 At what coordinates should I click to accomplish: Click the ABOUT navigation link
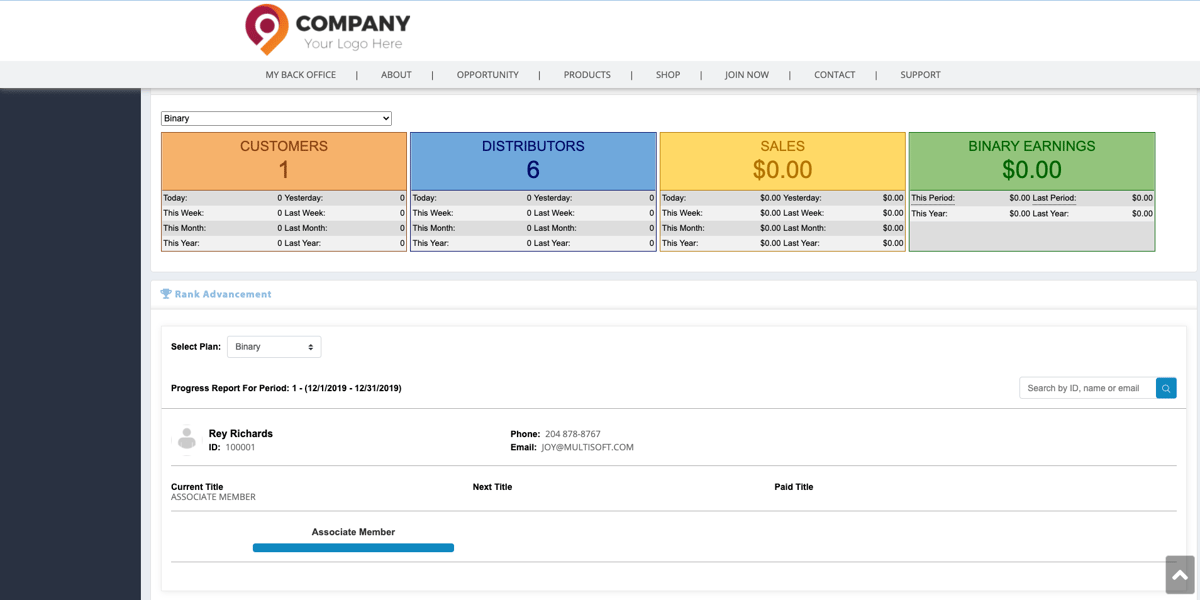(x=396, y=74)
